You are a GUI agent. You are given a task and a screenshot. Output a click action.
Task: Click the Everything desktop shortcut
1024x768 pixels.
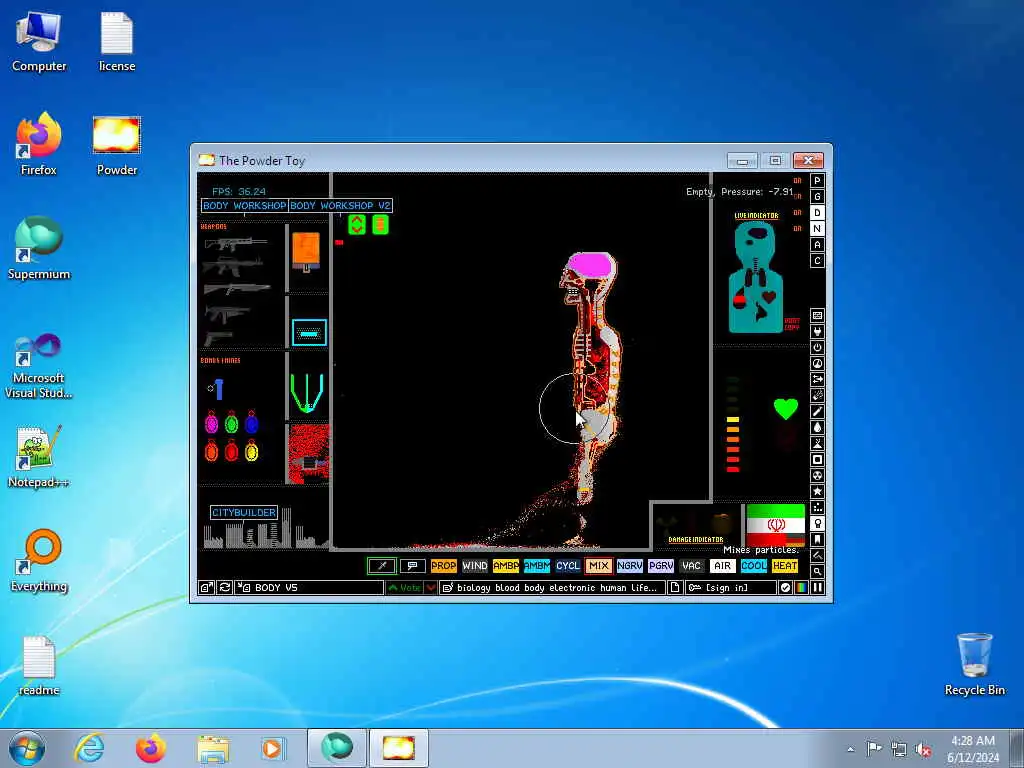(39, 561)
